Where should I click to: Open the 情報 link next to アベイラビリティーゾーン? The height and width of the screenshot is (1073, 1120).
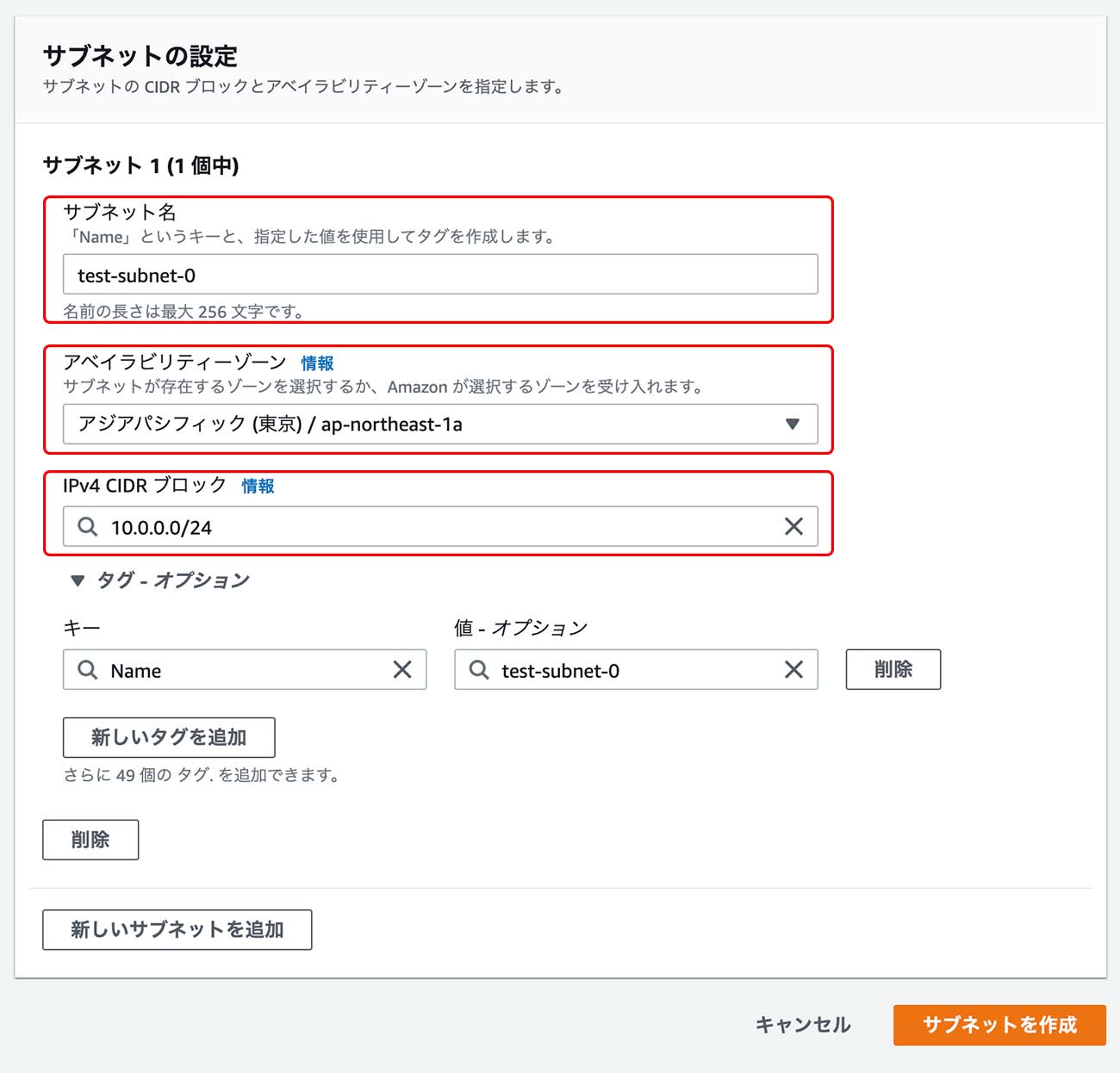317,363
